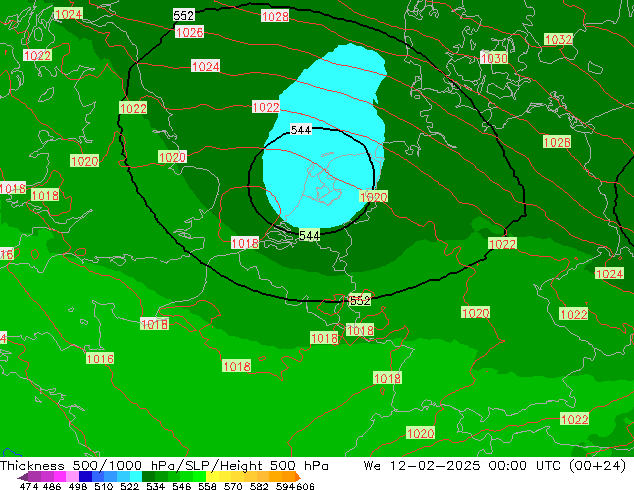Click legend value 510
The height and width of the screenshot is (490, 634).
pyautogui.click(x=104, y=486)
